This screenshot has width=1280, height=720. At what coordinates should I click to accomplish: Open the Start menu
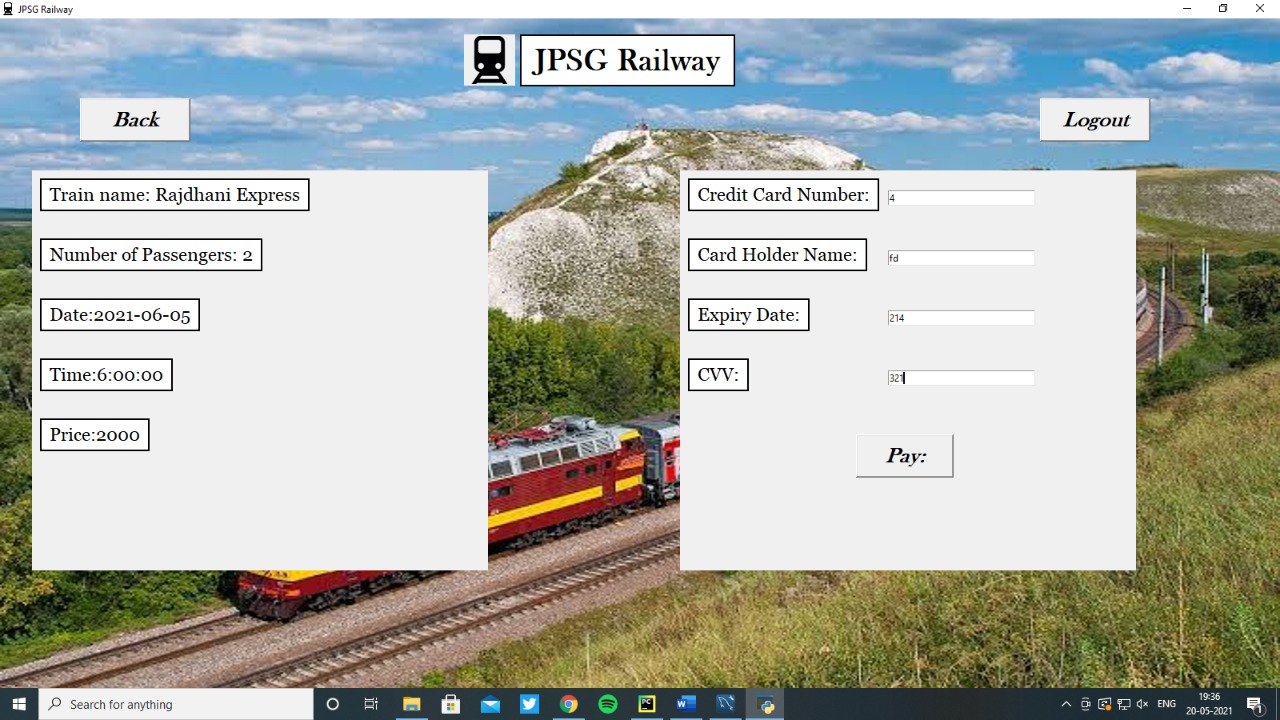click(x=19, y=703)
